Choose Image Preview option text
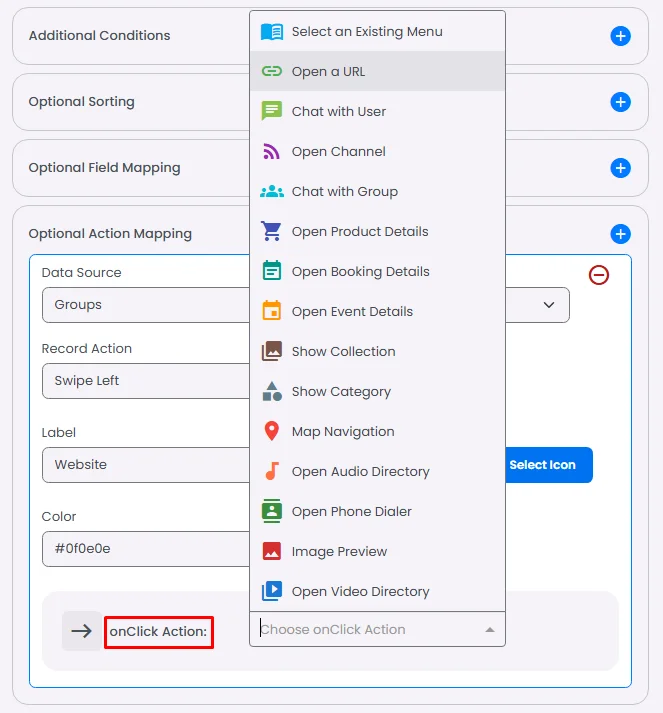The height and width of the screenshot is (713, 663). 339,552
